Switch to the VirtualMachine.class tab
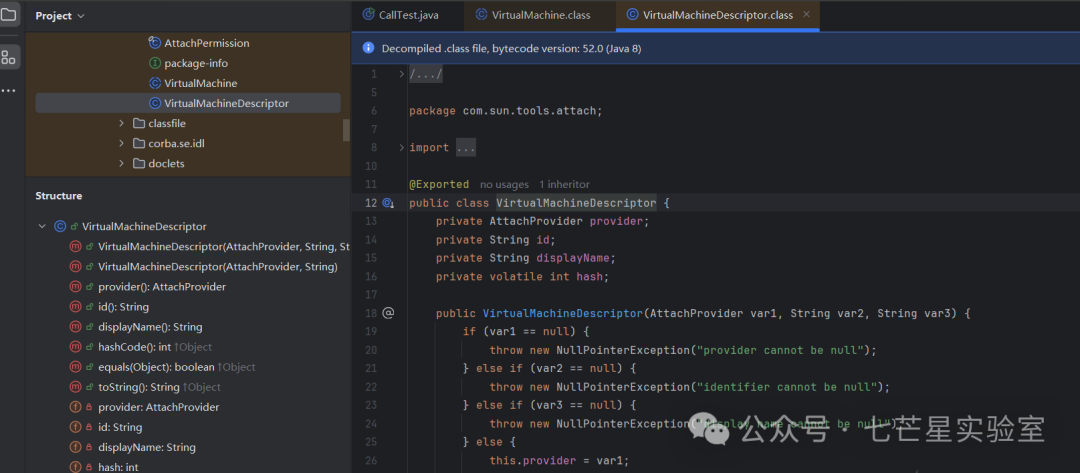1080x473 pixels. coord(533,15)
